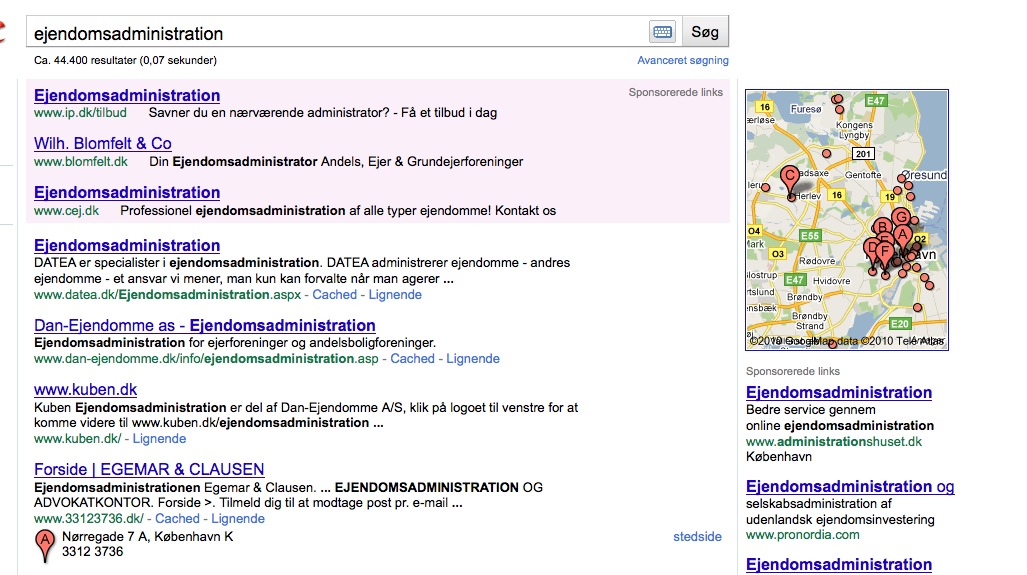The height and width of the screenshot is (575, 1027).
Task: Open Wilh. Blomfelt & Co ad link
Action: point(103,143)
